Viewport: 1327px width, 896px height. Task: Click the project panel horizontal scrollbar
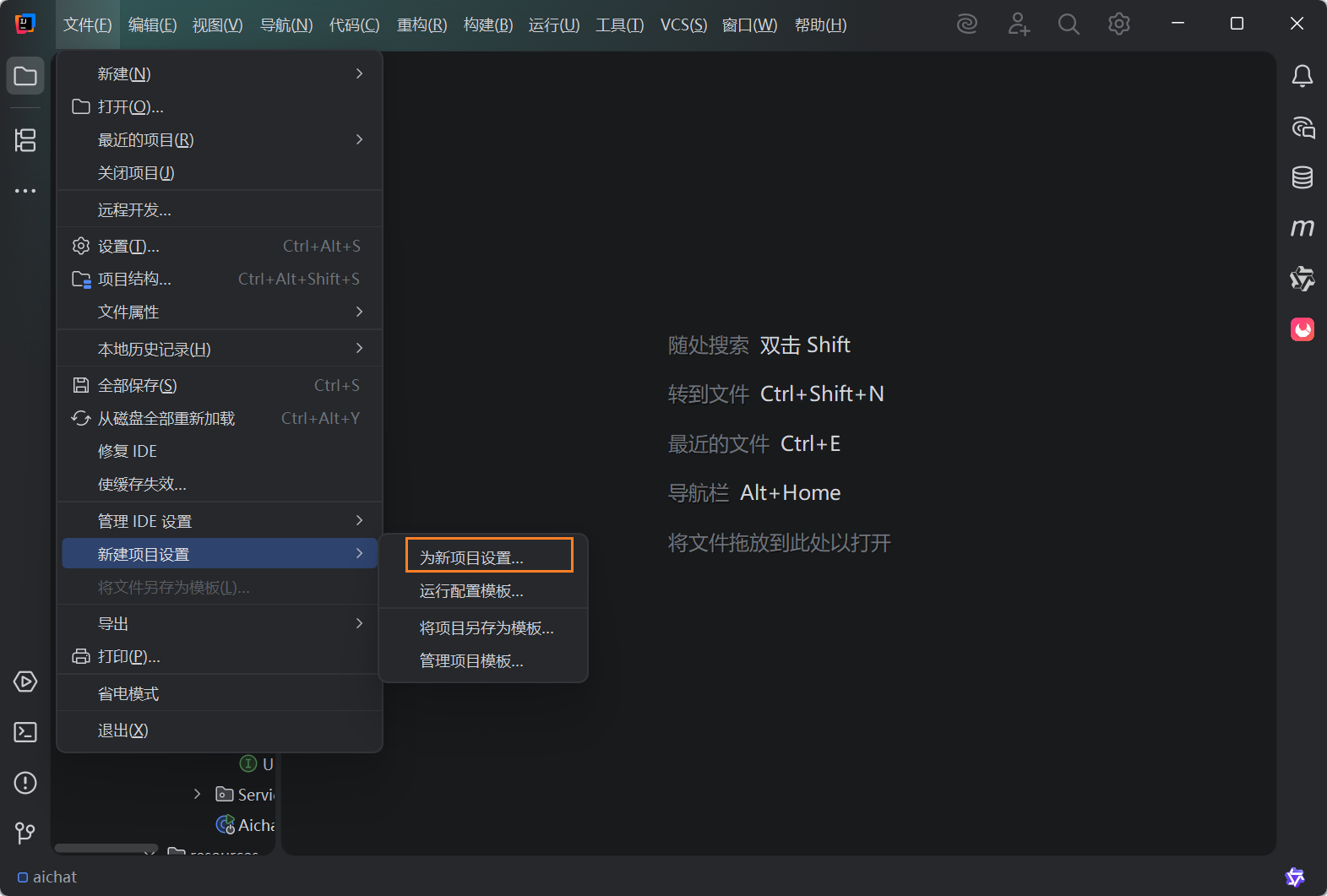(106, 848)
